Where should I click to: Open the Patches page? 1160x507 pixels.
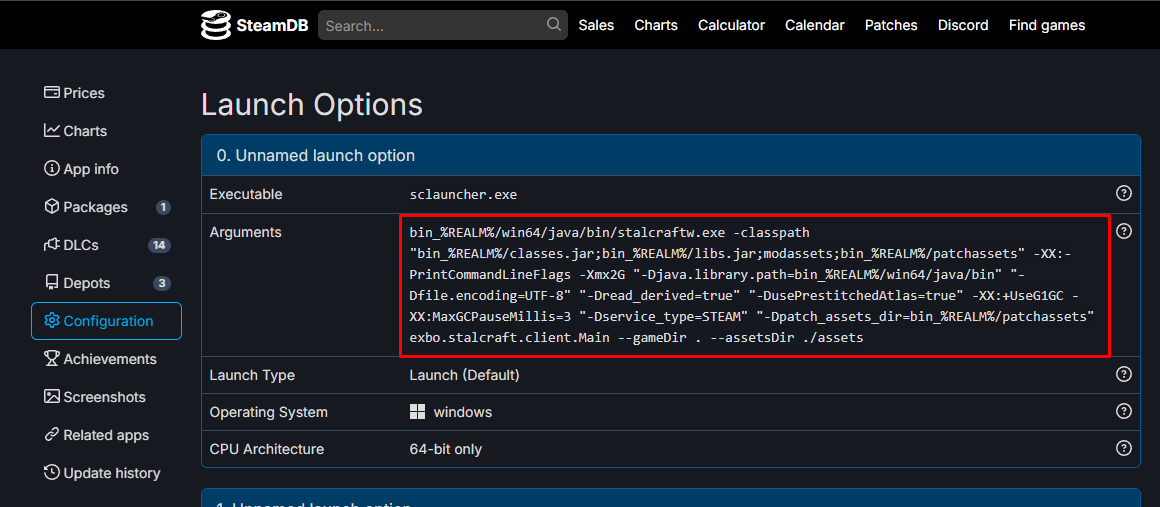pyautogui.click(x=891, y=25)
